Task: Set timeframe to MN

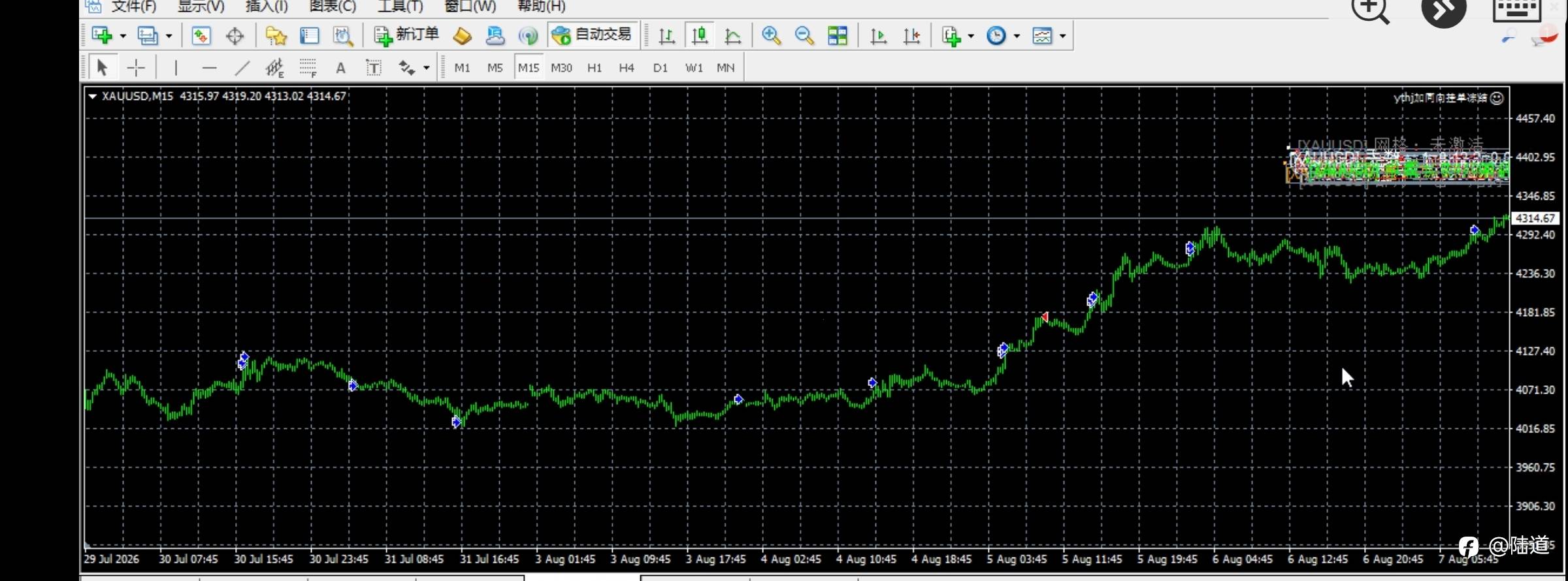Action: click(725, 67)
